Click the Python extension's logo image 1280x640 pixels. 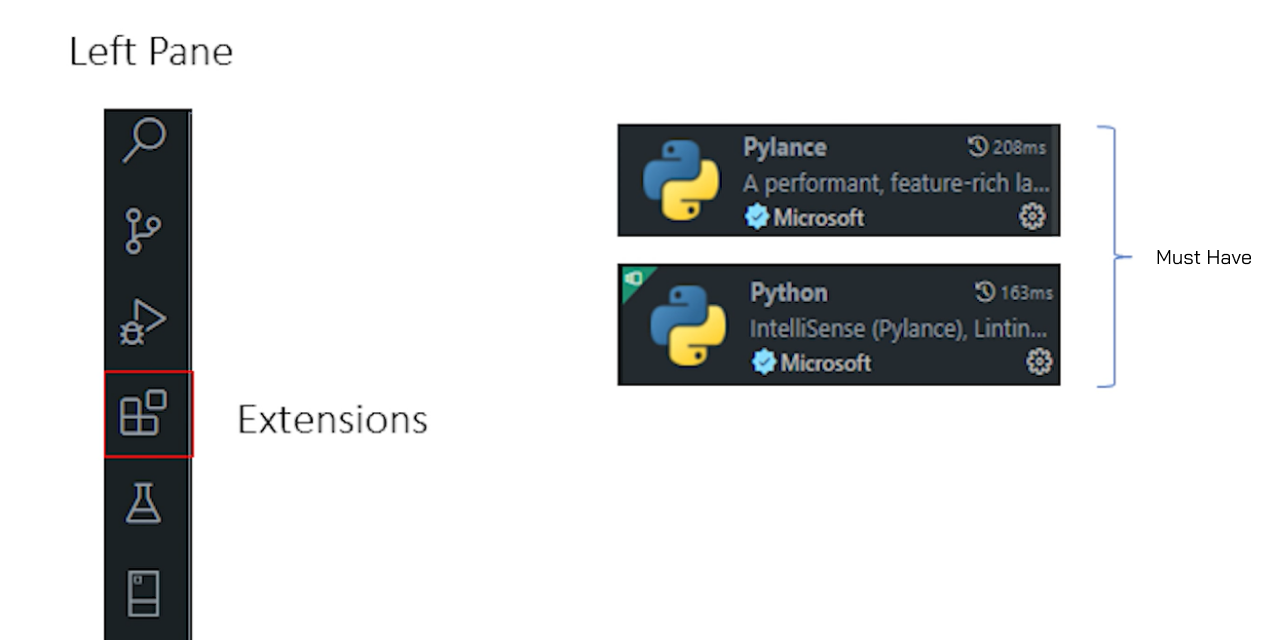click(688, 325)
